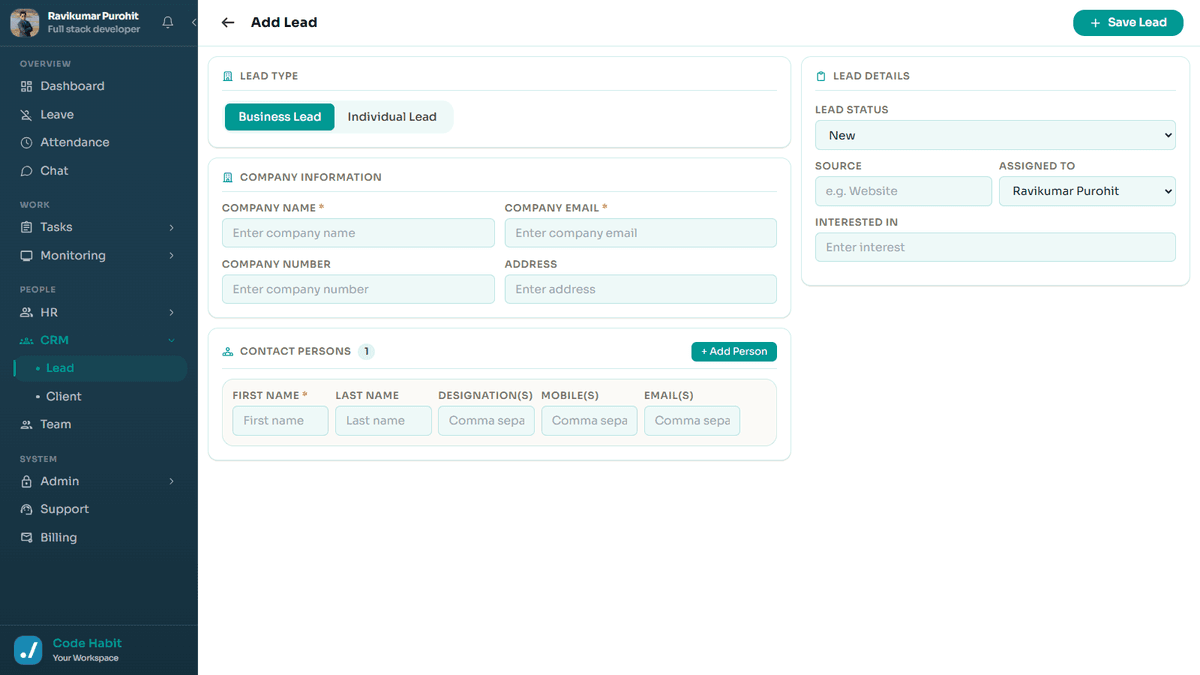The width and height of the screenshot is (1200, 675).
Task: Open the user profile avatar
Action: [25, 22]
